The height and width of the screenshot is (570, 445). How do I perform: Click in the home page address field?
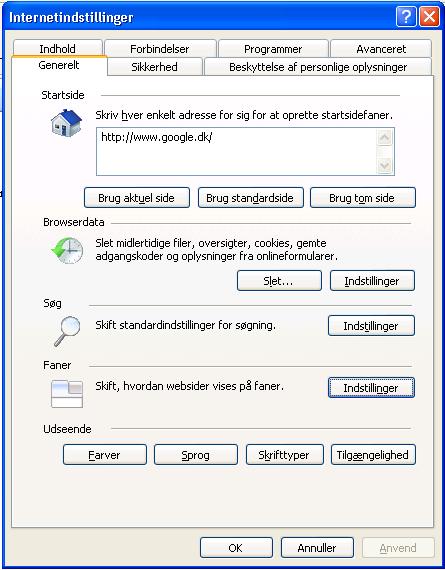point(237,151)
